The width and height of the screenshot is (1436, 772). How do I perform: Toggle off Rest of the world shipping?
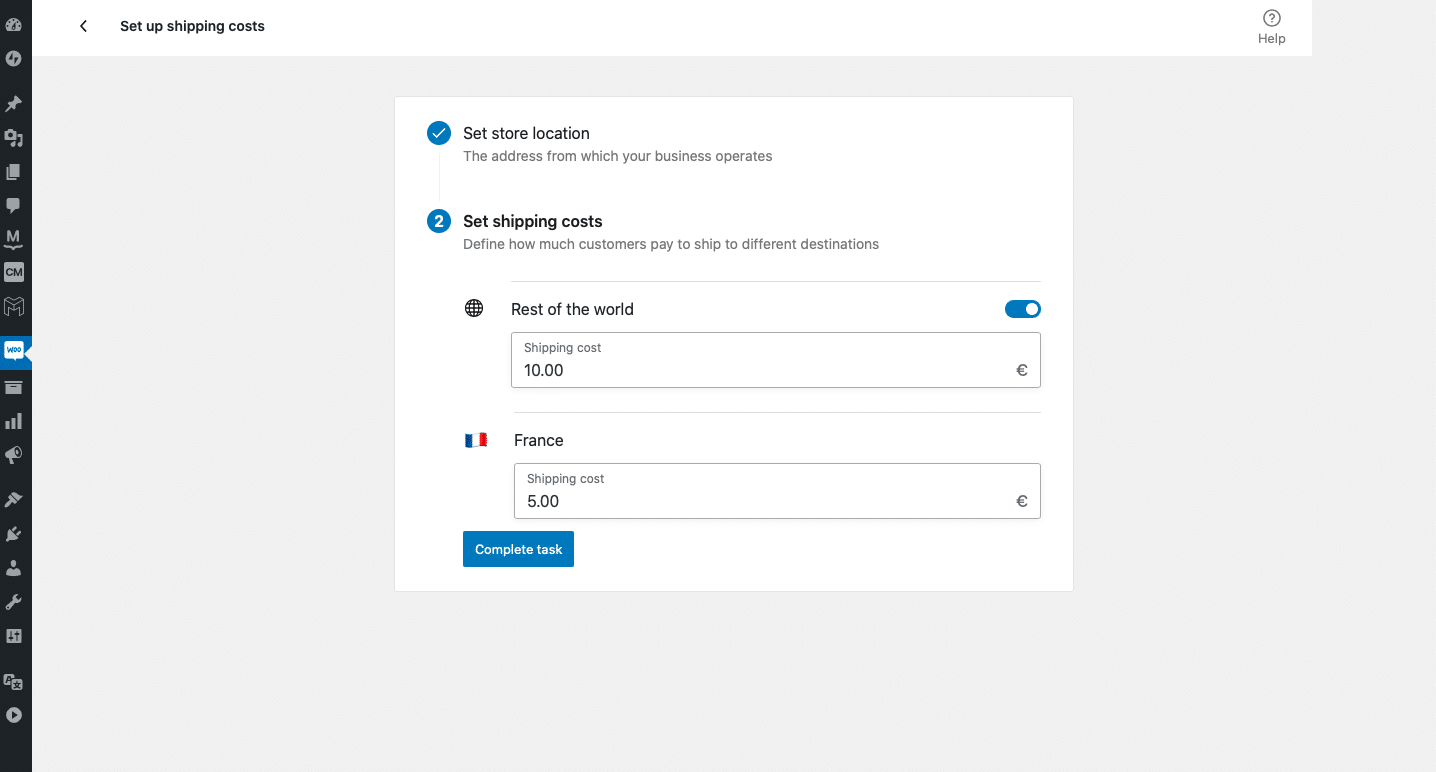tap(1023, 309)
